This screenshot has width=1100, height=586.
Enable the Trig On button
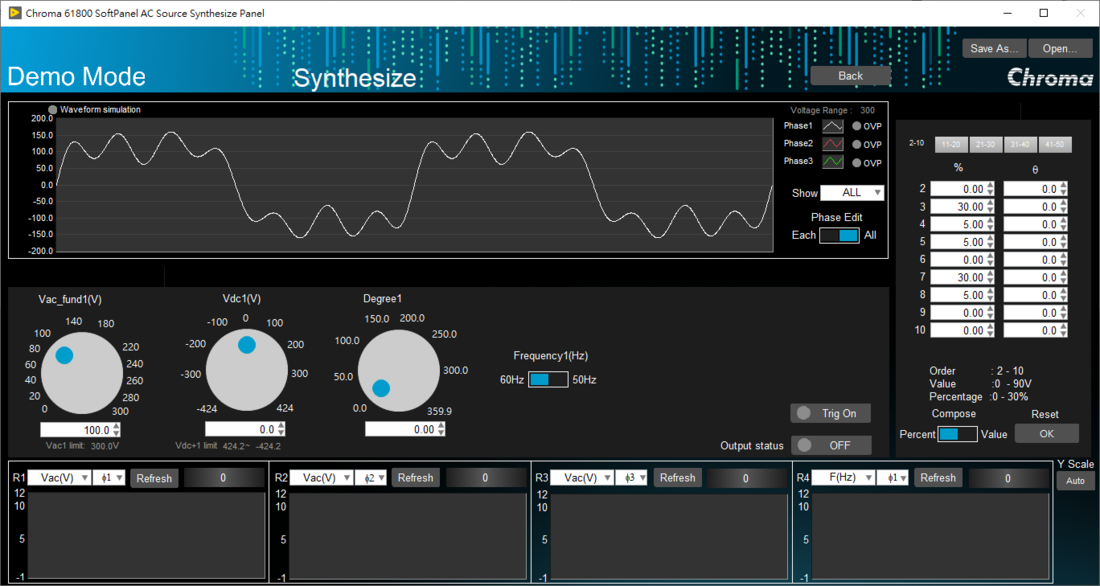831,413
